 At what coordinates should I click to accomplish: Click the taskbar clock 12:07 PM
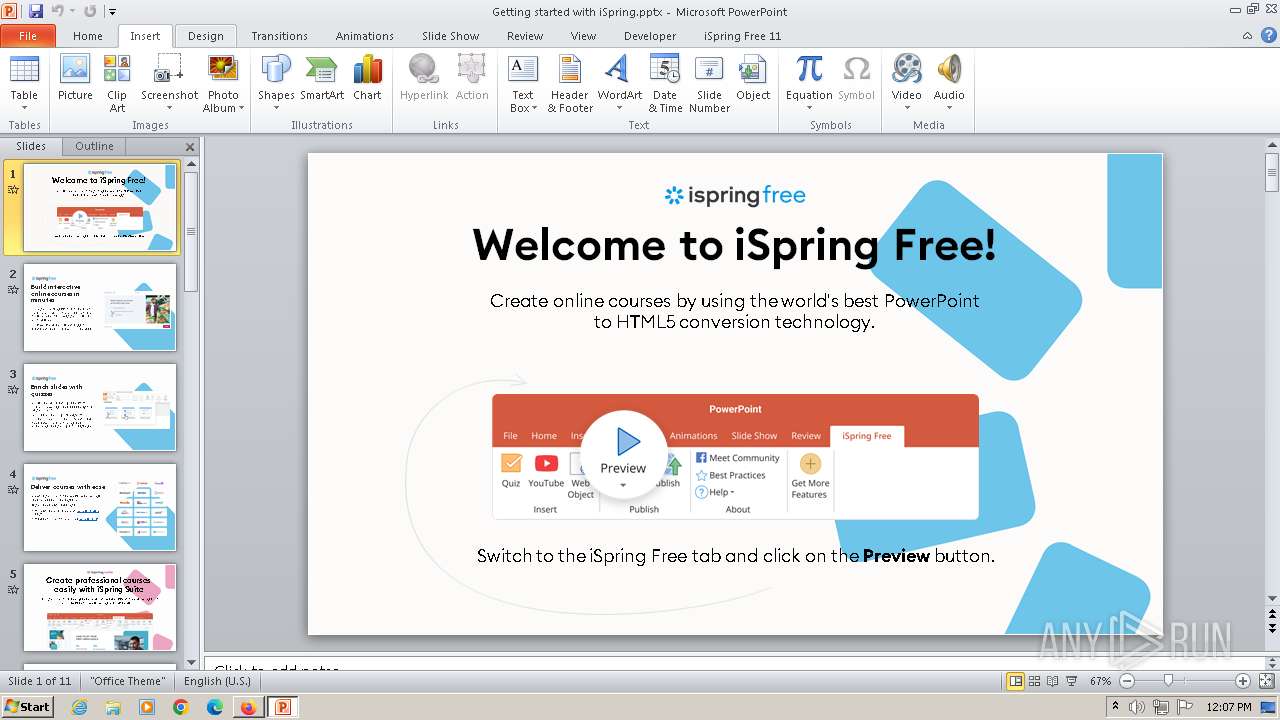pos(1229,707)
